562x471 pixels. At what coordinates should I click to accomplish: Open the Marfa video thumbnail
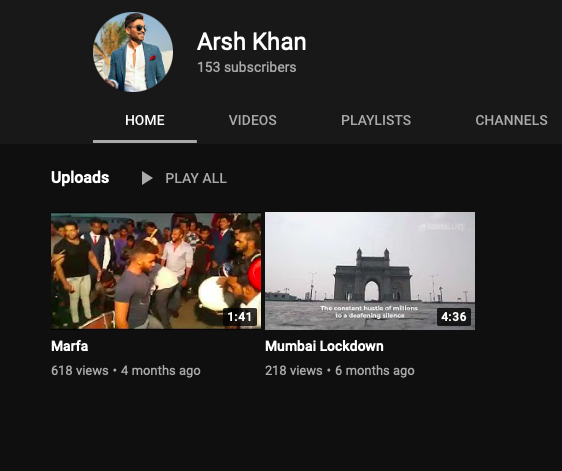pyautogui.click(x=156, y=271)
